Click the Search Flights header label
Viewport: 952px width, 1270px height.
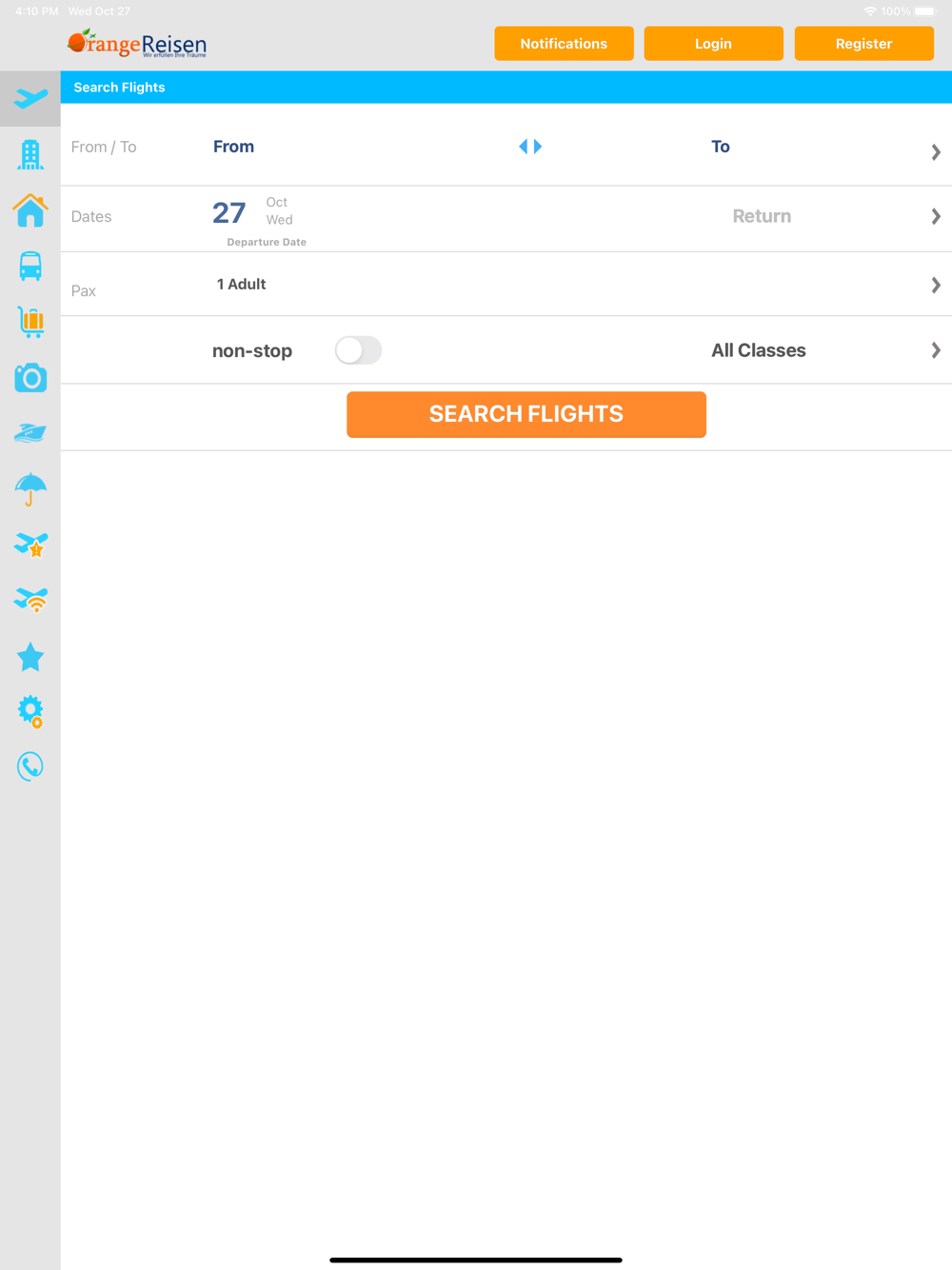120,87
